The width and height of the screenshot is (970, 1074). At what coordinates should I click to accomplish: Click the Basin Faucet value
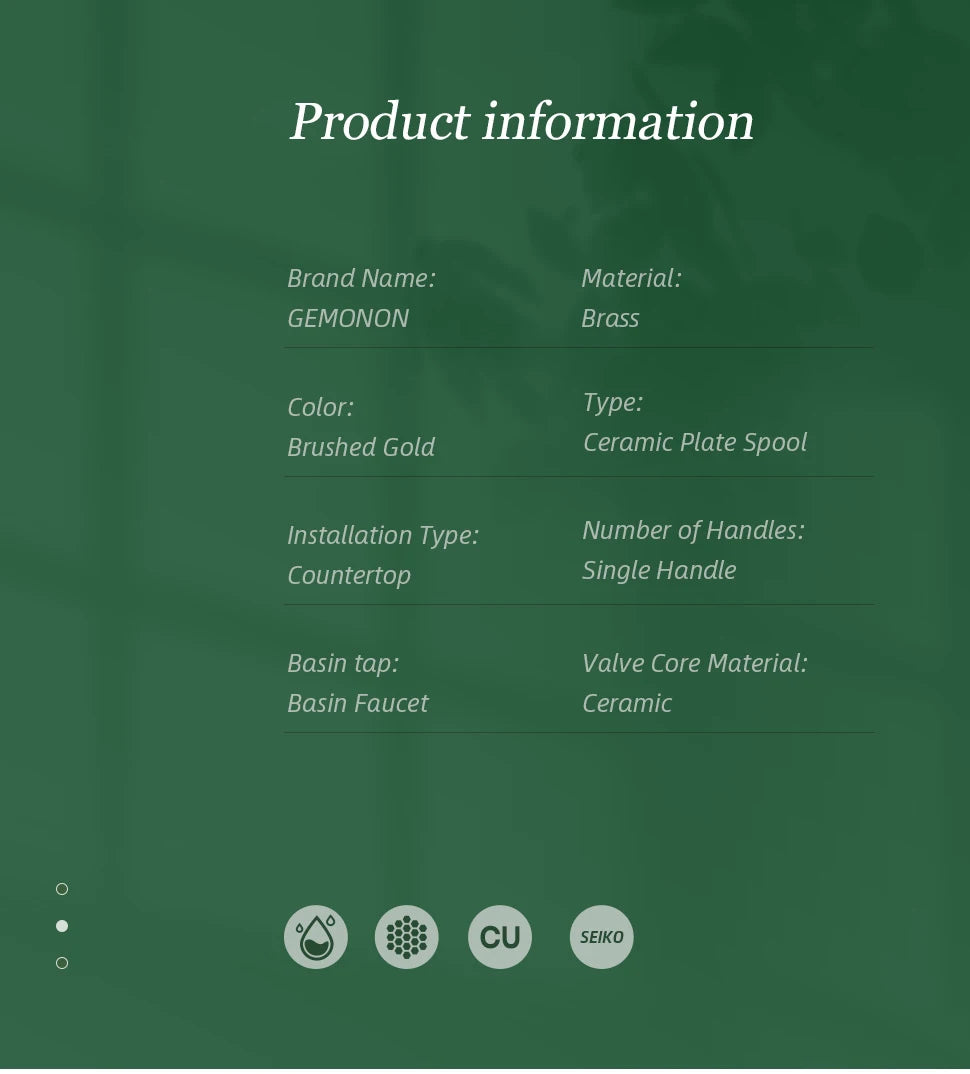point(358,703)
